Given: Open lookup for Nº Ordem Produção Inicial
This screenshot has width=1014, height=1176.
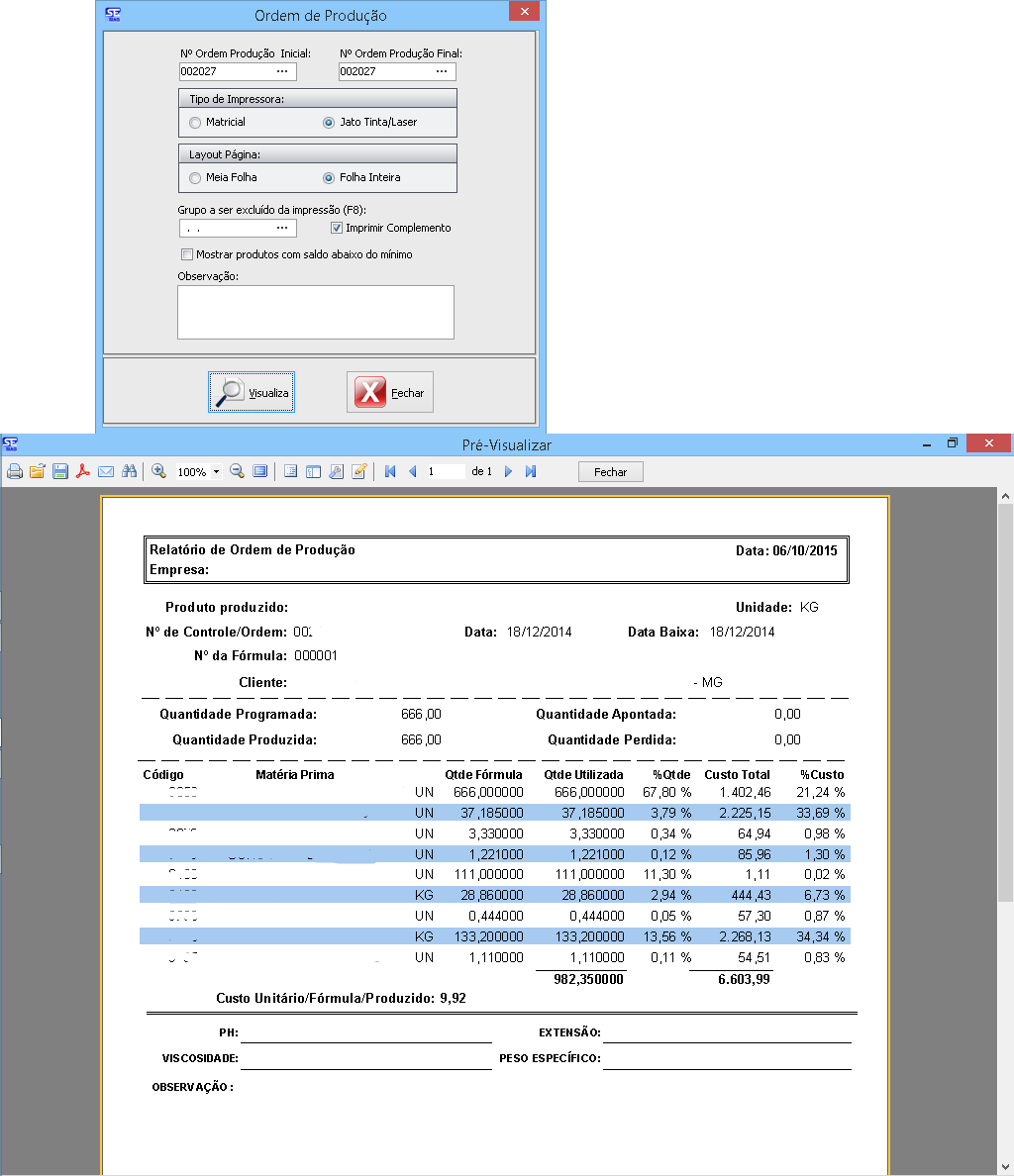Looking at the screenshot, I should point(282,72).
